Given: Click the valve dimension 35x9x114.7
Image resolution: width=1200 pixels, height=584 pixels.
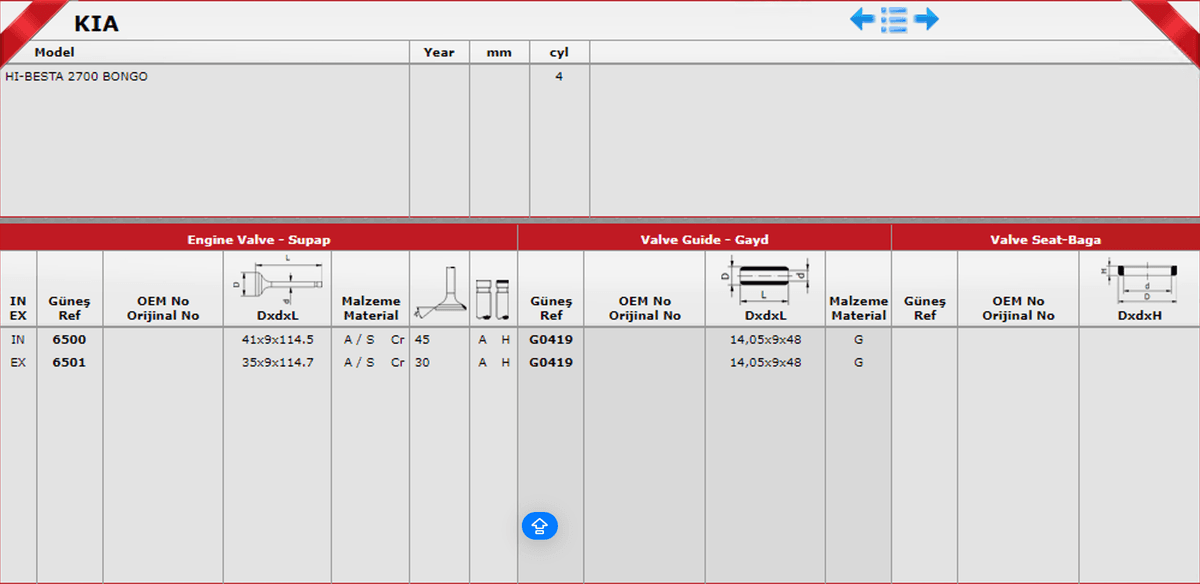Looking at the screenshot, I should [278, 362].
